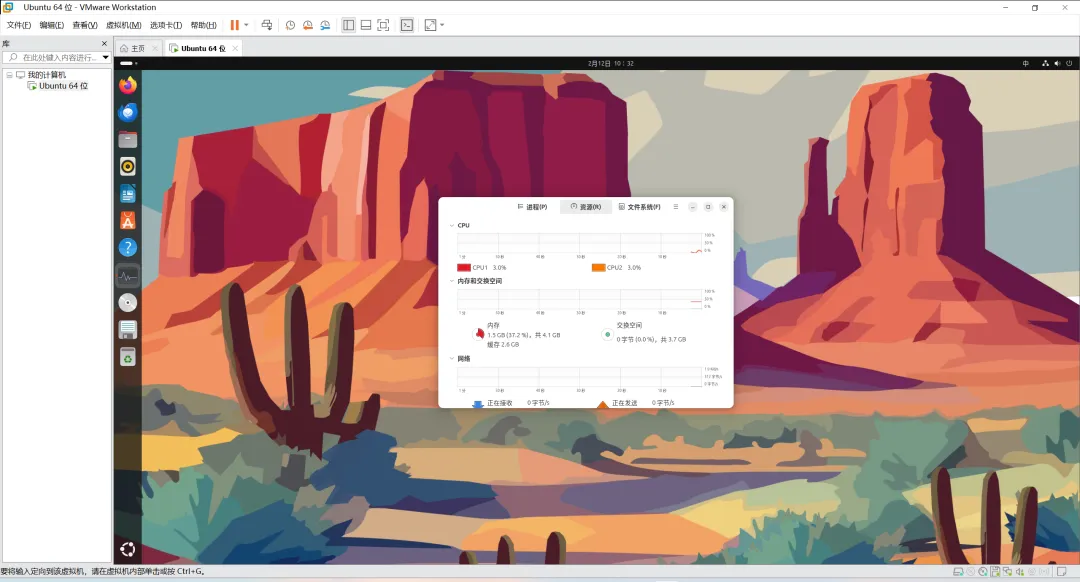Viewport: 1080px width, 582px height.
Task: Revert the VM to its previous snapshot
Action: coord(307,25)
